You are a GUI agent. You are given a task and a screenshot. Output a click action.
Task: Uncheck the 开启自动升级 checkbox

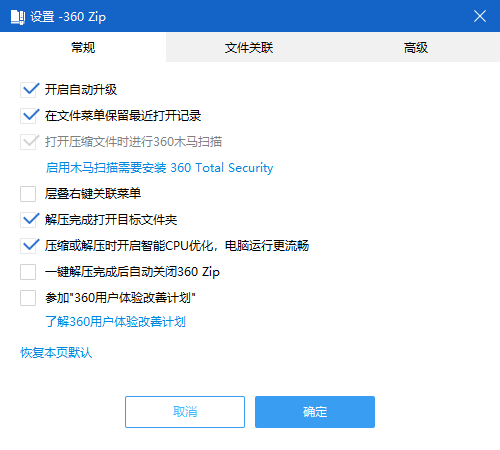pos(28,90)
